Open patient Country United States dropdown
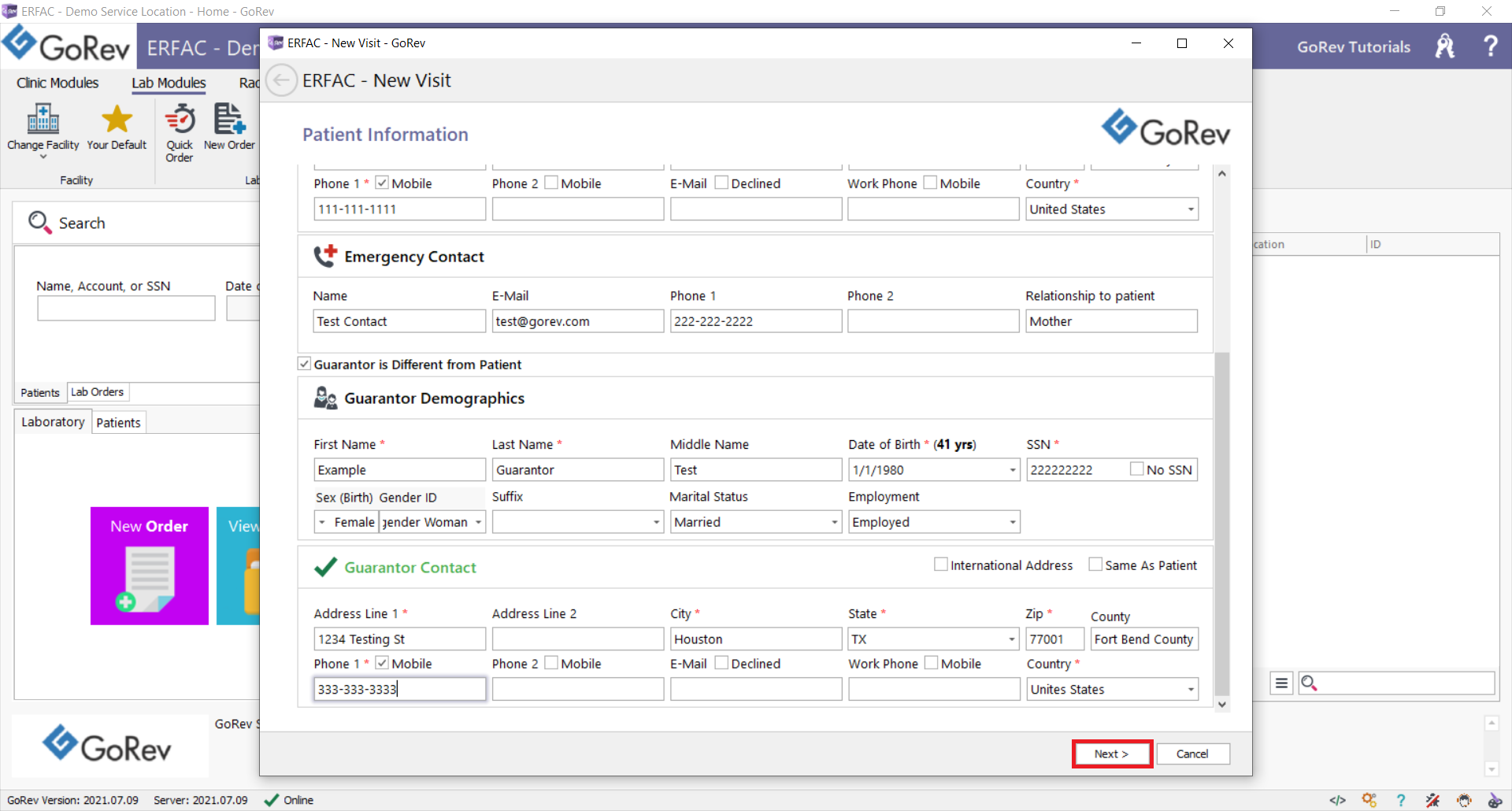 [x=1191, y=209]
